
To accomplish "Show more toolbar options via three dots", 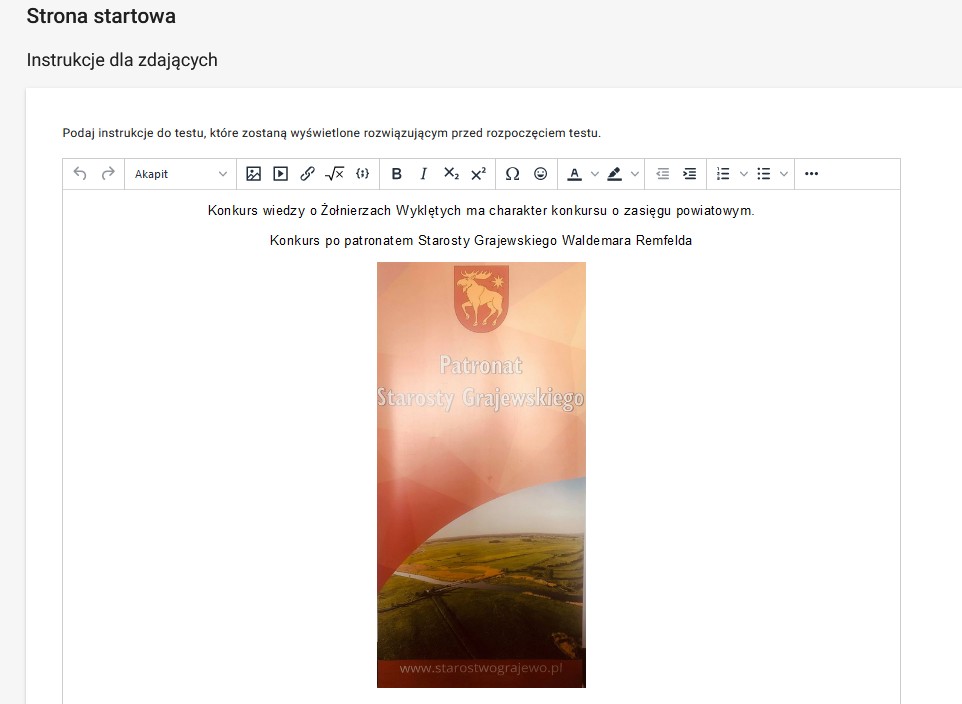I will 811,174.
